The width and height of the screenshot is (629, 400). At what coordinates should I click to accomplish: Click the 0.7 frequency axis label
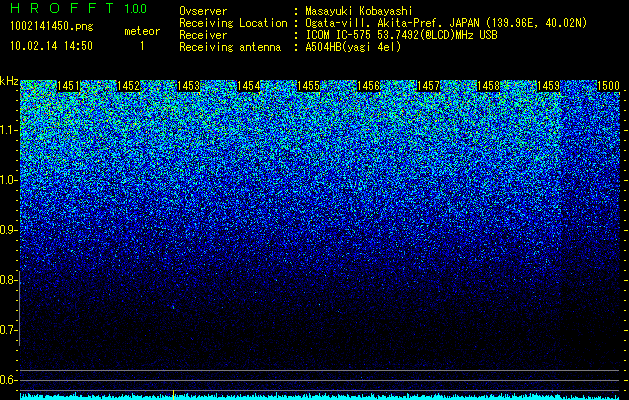[x=8, y=330]
